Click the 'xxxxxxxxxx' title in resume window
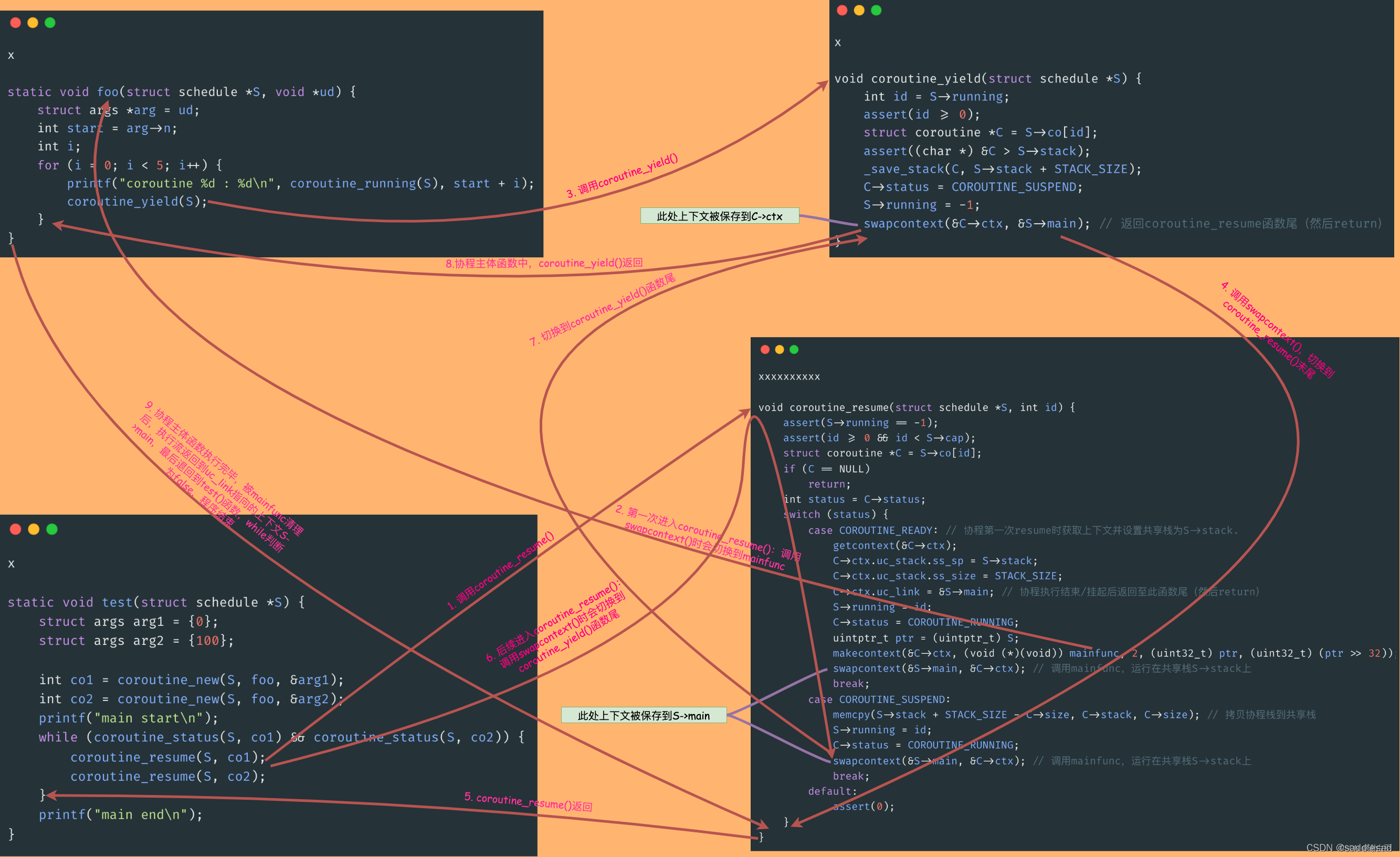Viewport: 1400px width, 857px height. pyautogui.click(x=789, y=377)
